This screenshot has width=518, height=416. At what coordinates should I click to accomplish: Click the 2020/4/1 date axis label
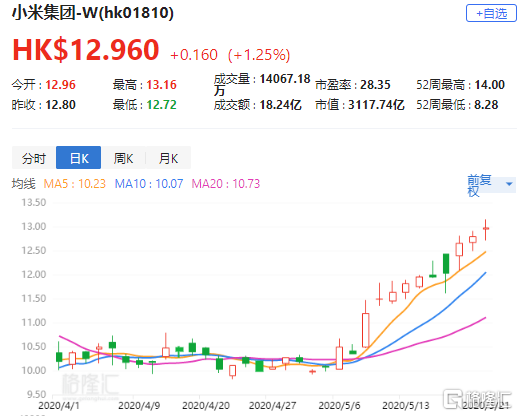[59, 406]
